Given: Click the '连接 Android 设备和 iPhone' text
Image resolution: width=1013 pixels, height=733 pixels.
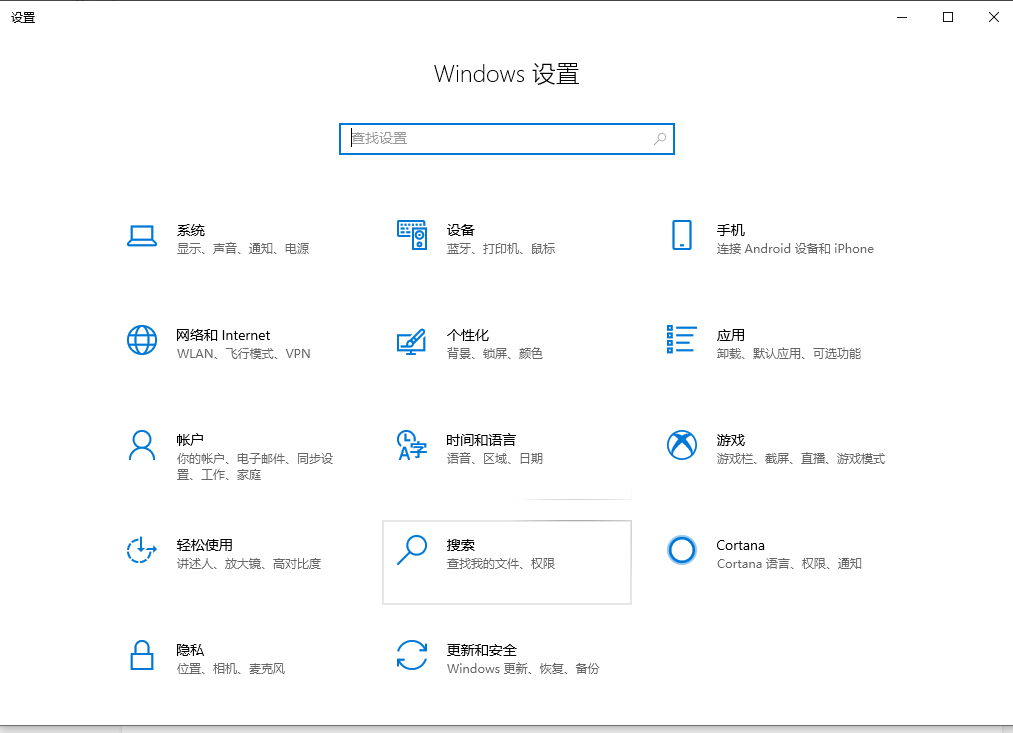Looking at the screenshot, I should (795, 249).
